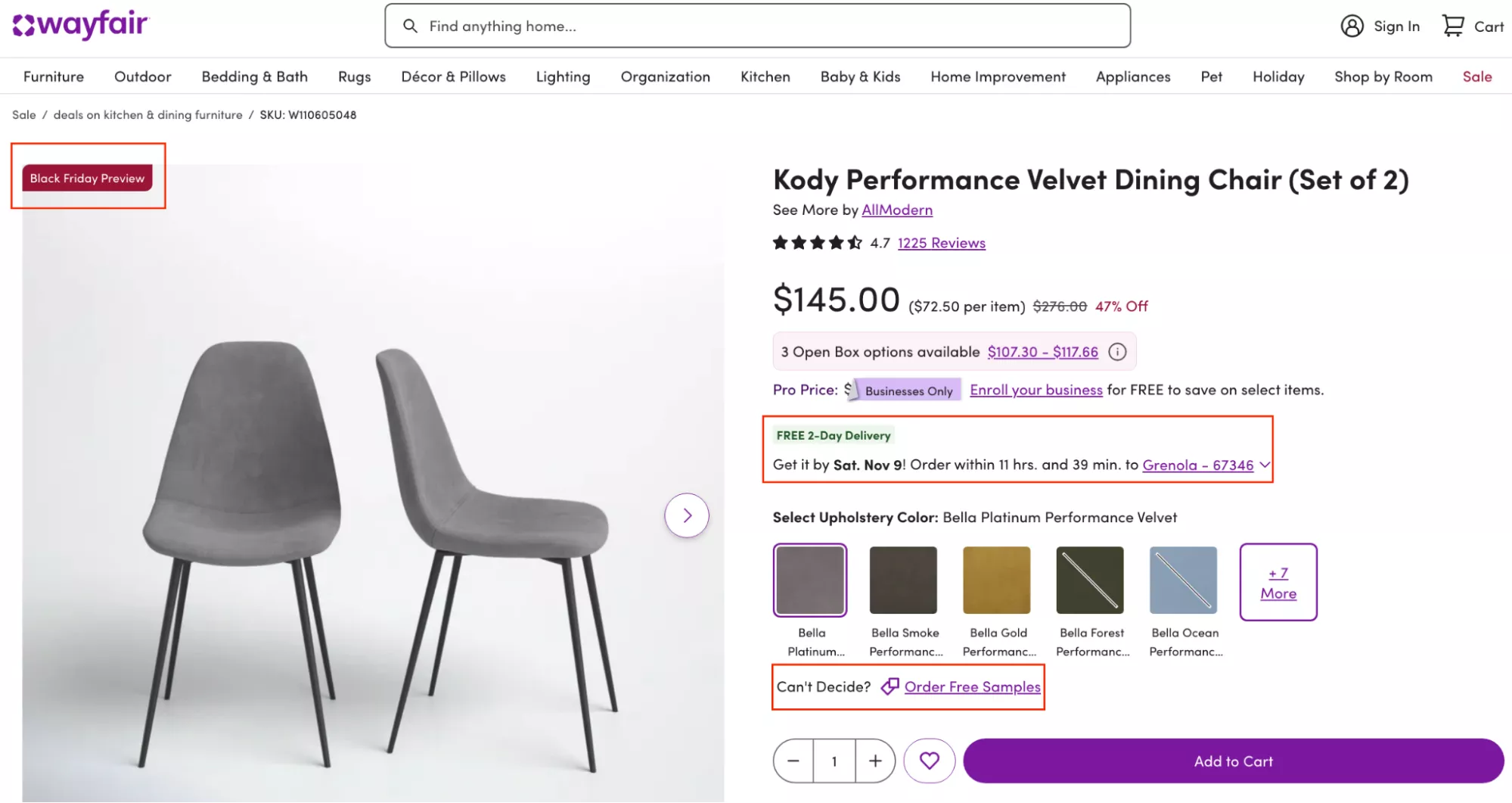
Task: Add the chairs to cart
Action: click(1233, 761)
